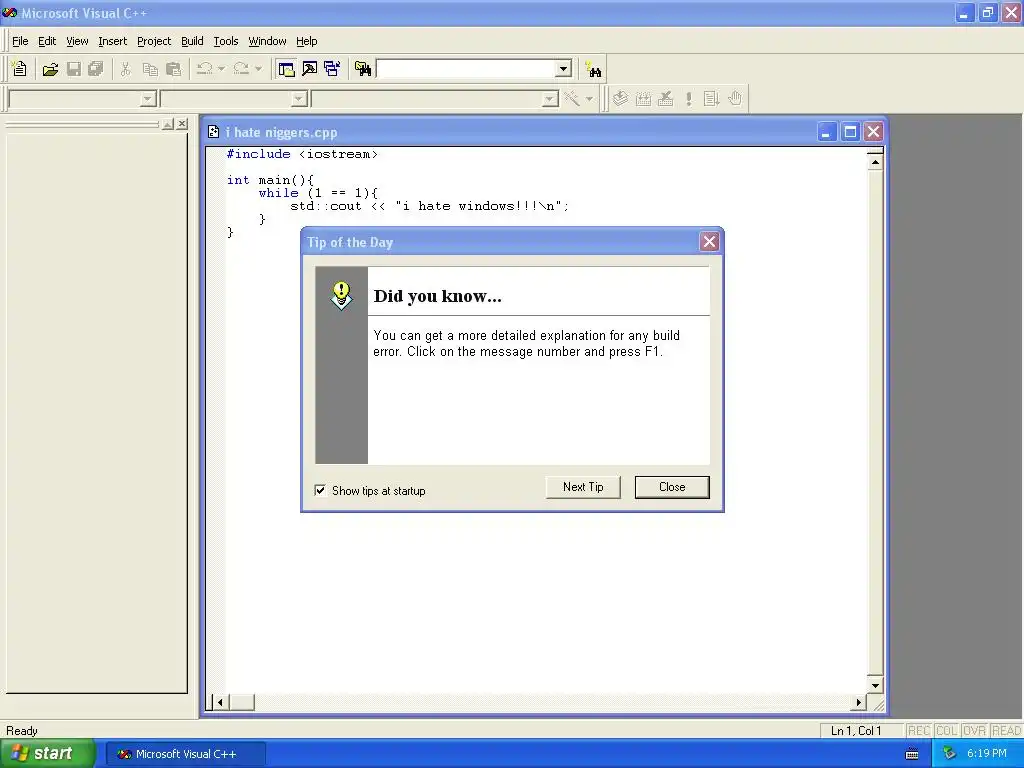Click the Next Tip button
Screen dimensions: 1024x768
(x=583, y=487)
